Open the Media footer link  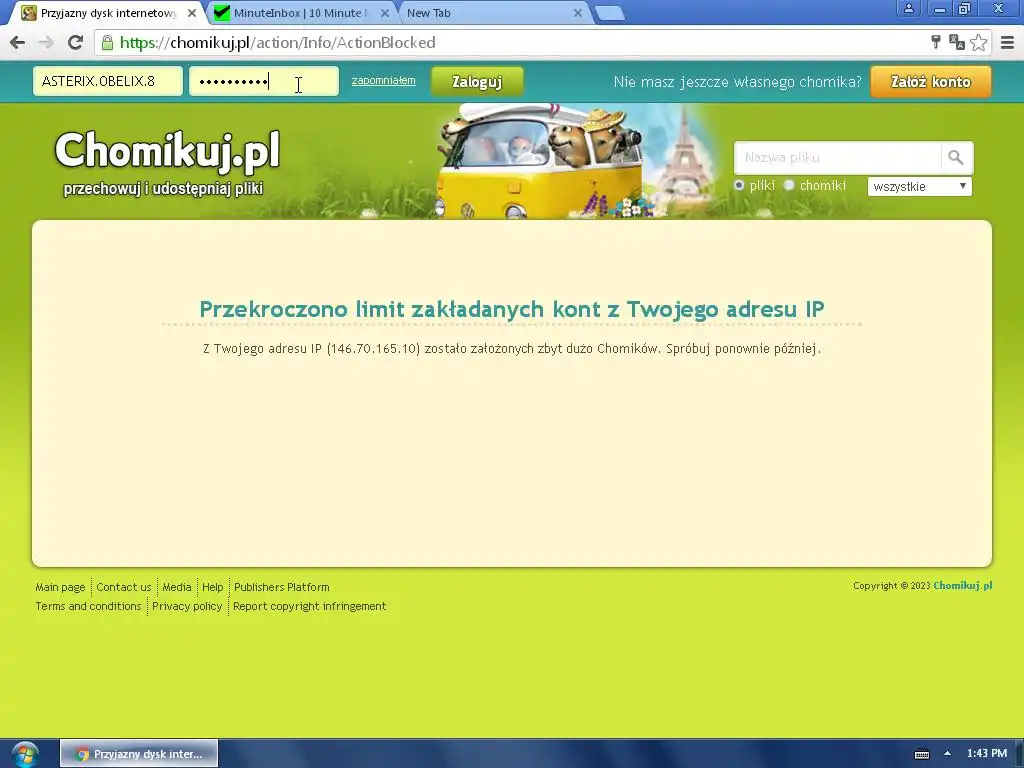176,587
